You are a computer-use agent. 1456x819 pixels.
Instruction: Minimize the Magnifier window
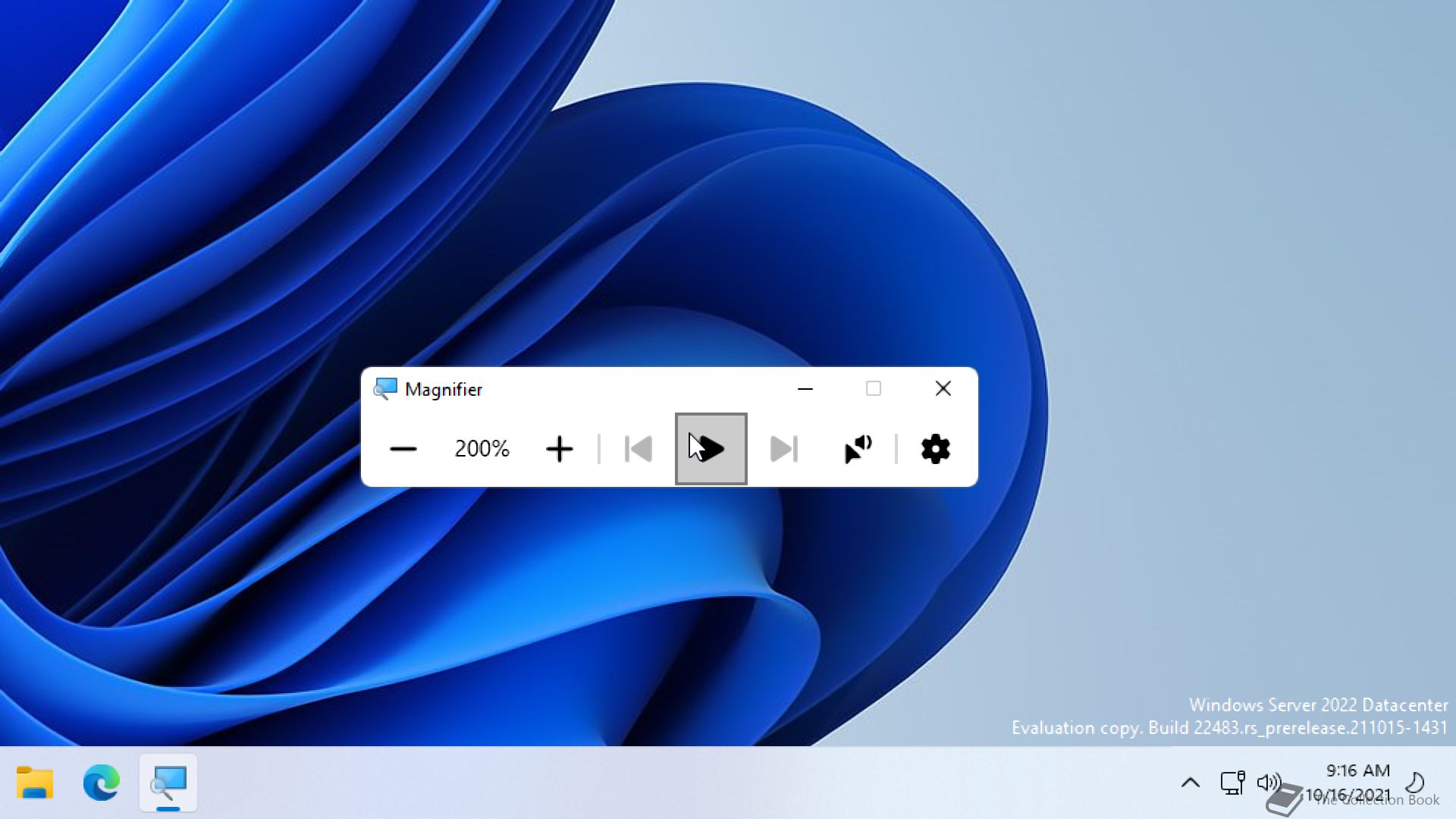coord(805,389)
